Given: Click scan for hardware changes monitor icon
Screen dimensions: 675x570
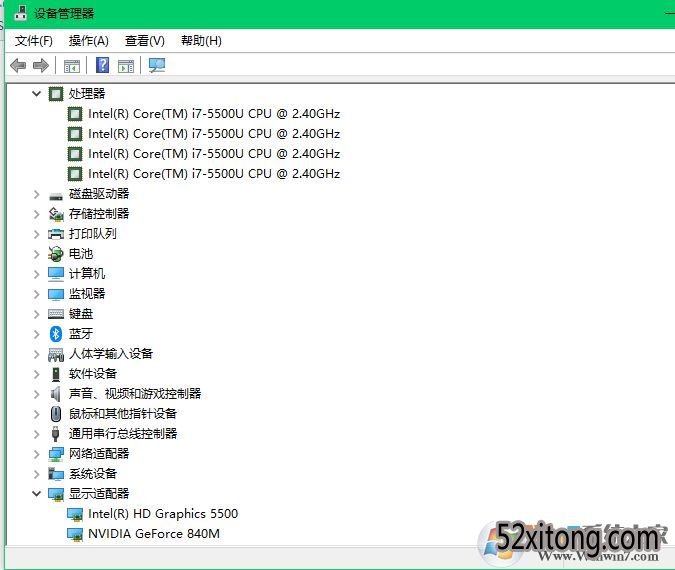Looking at the screenshot, I should (157, 65).
